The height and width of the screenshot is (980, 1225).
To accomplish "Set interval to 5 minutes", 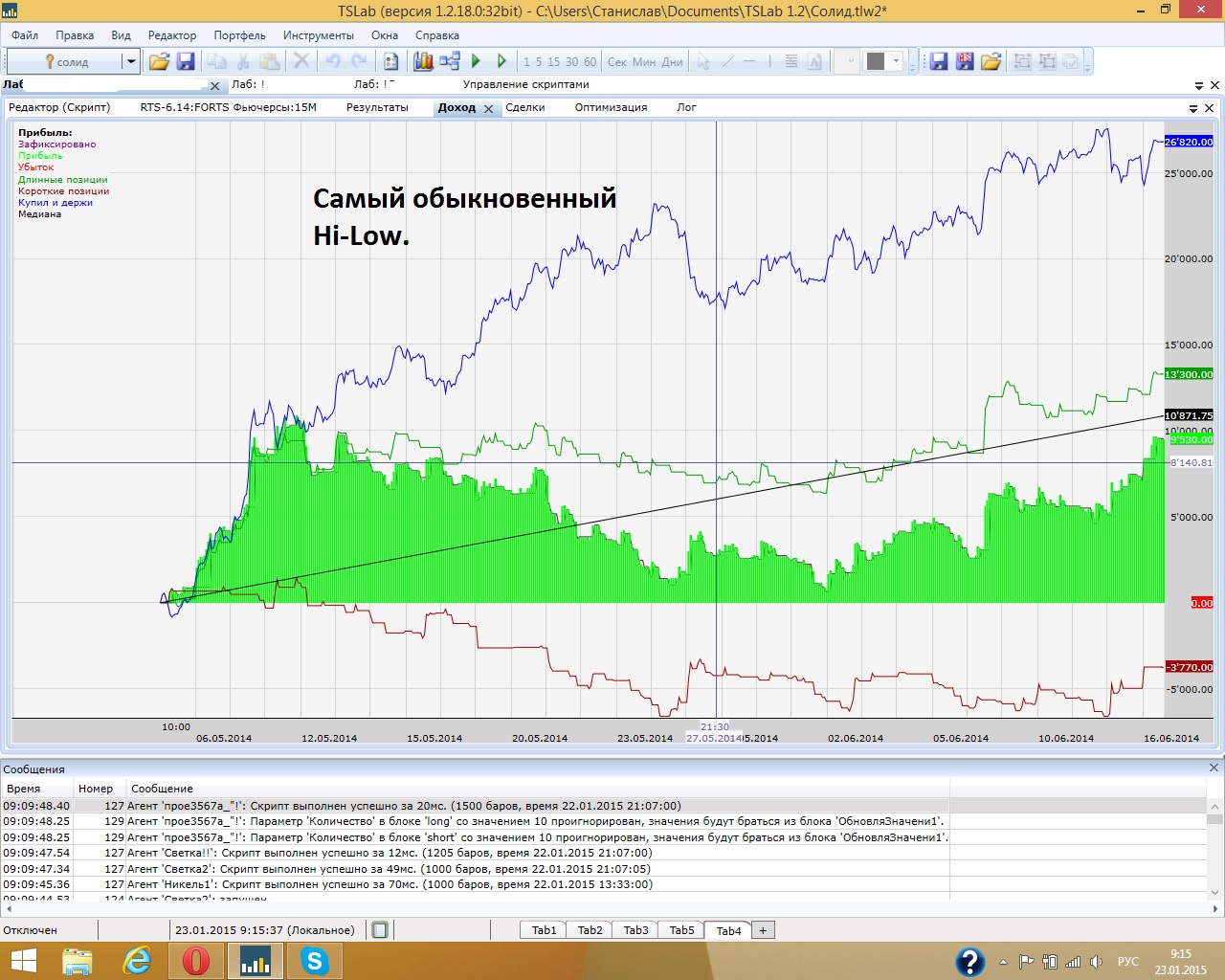I will (539, 61).
